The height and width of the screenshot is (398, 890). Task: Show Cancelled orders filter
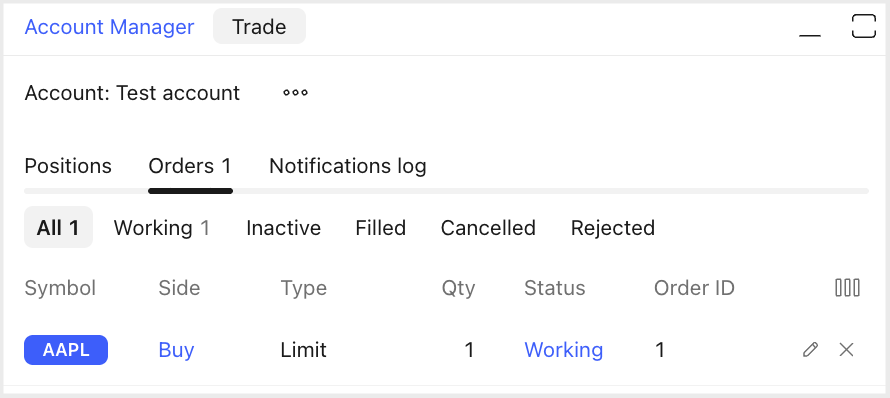(x=488, y=228)
